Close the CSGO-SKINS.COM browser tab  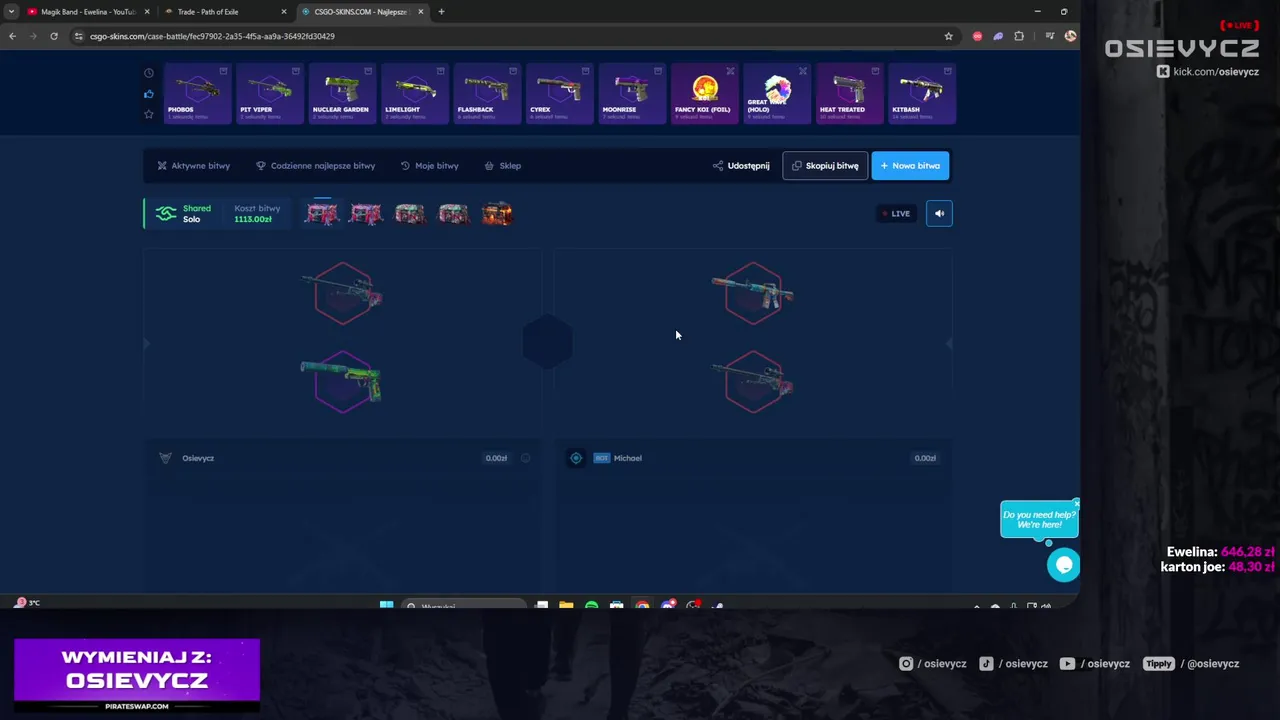tap(421, 12)
